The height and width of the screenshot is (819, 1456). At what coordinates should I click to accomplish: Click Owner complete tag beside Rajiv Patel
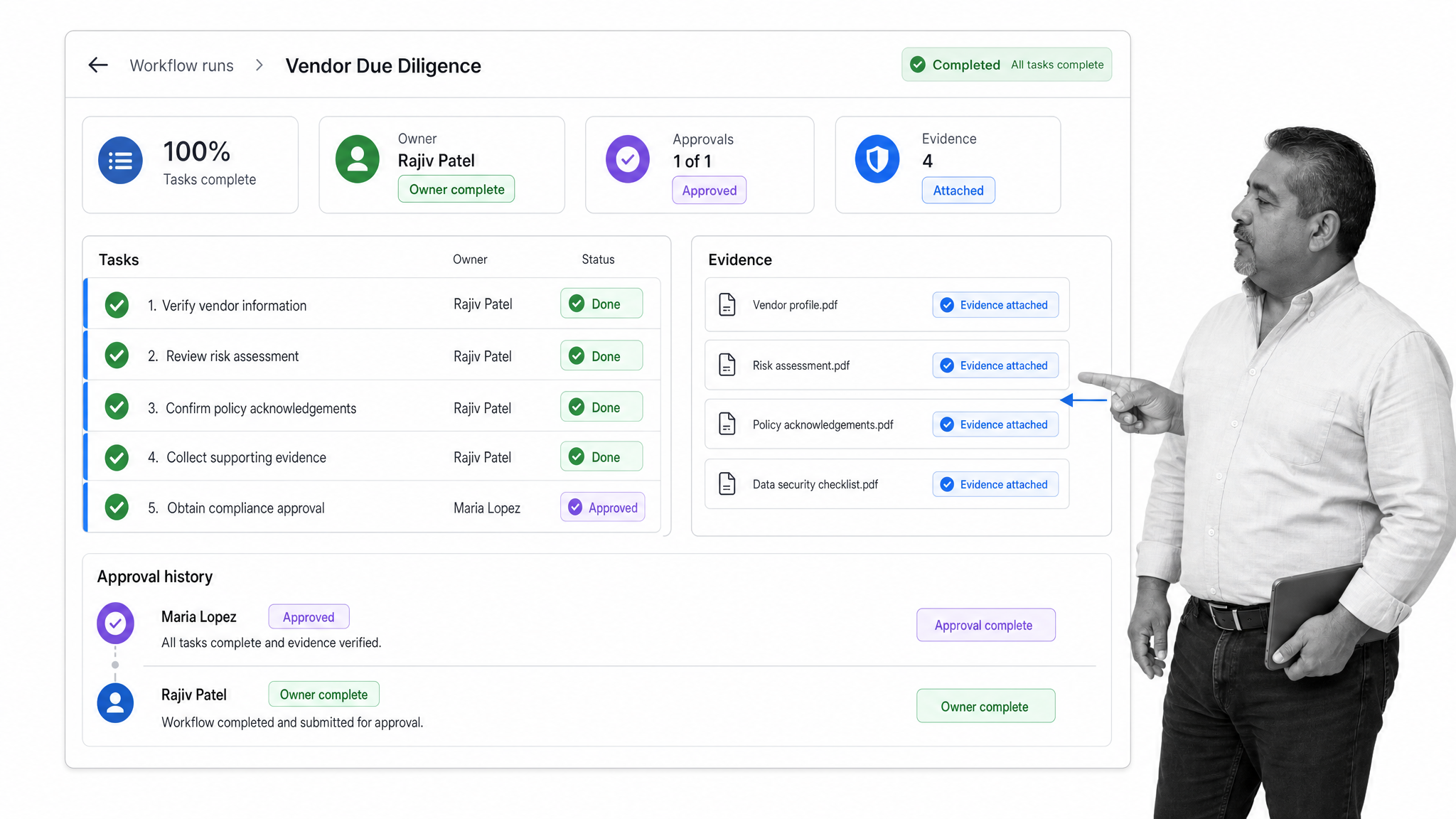[x=323, y=694]
